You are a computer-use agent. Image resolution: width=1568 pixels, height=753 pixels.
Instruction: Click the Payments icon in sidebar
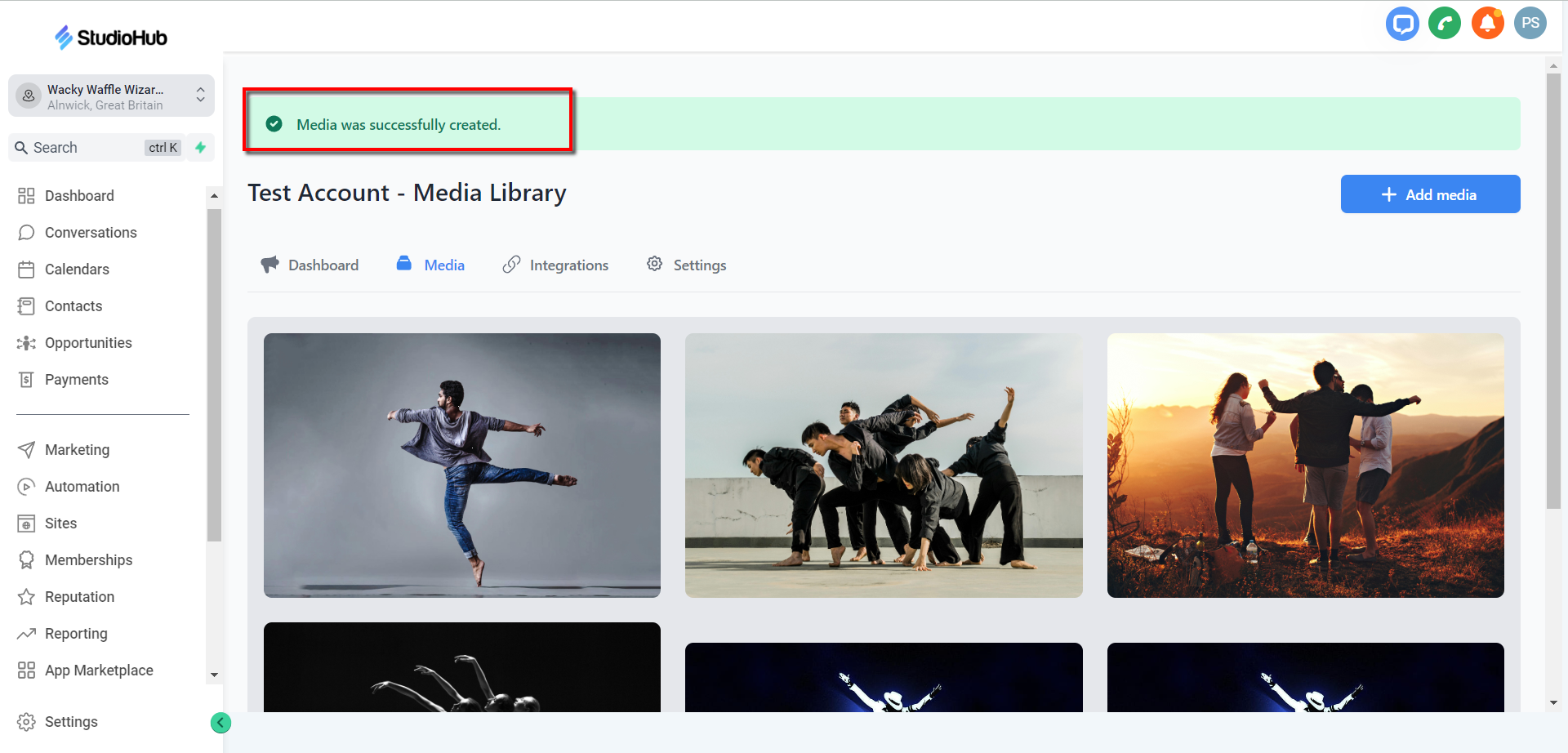point(26,380)
